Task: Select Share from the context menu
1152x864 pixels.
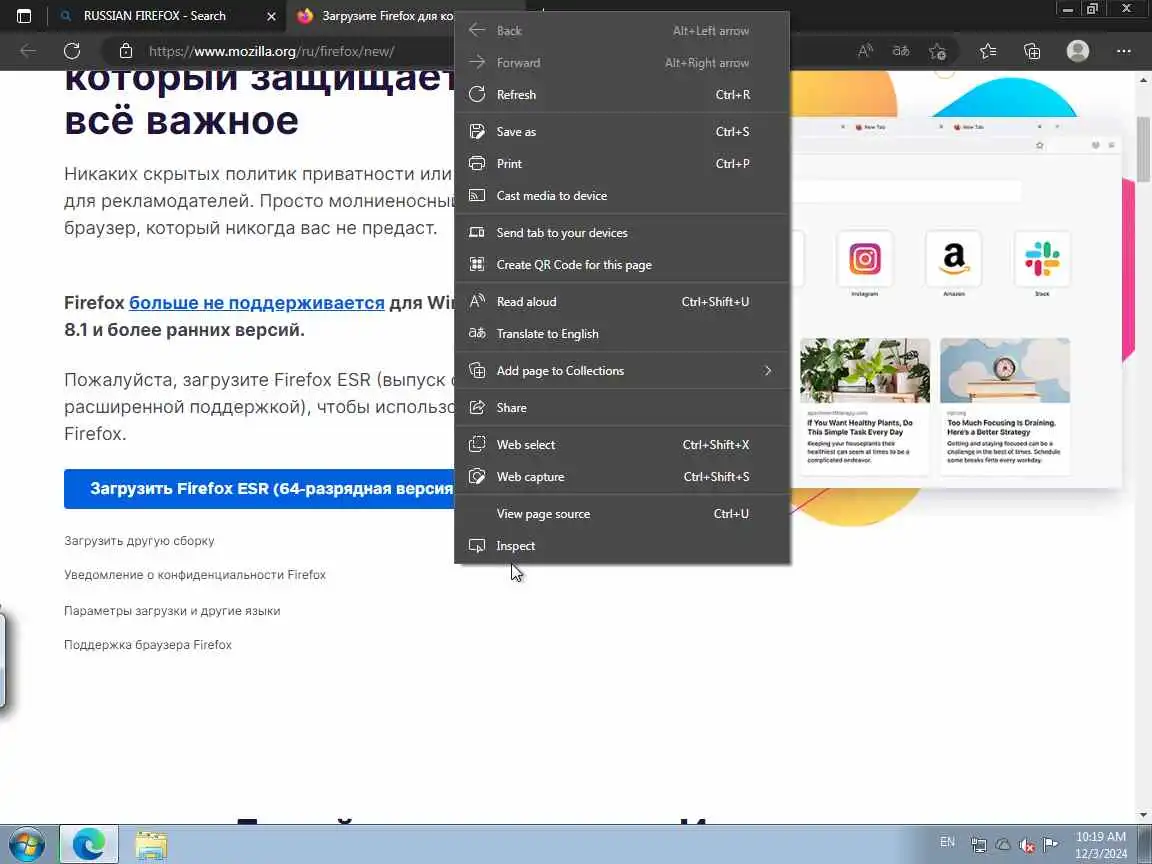Action: [622, 408]
